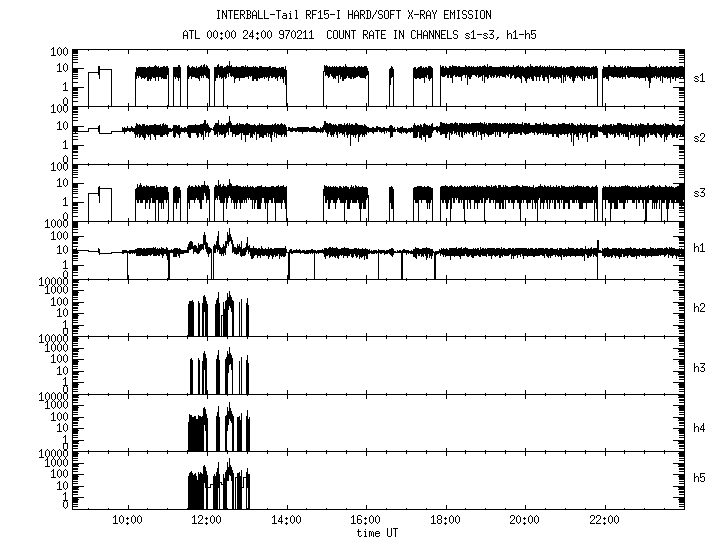
Task: Click the s3 channel label
Action: point(700,193)
